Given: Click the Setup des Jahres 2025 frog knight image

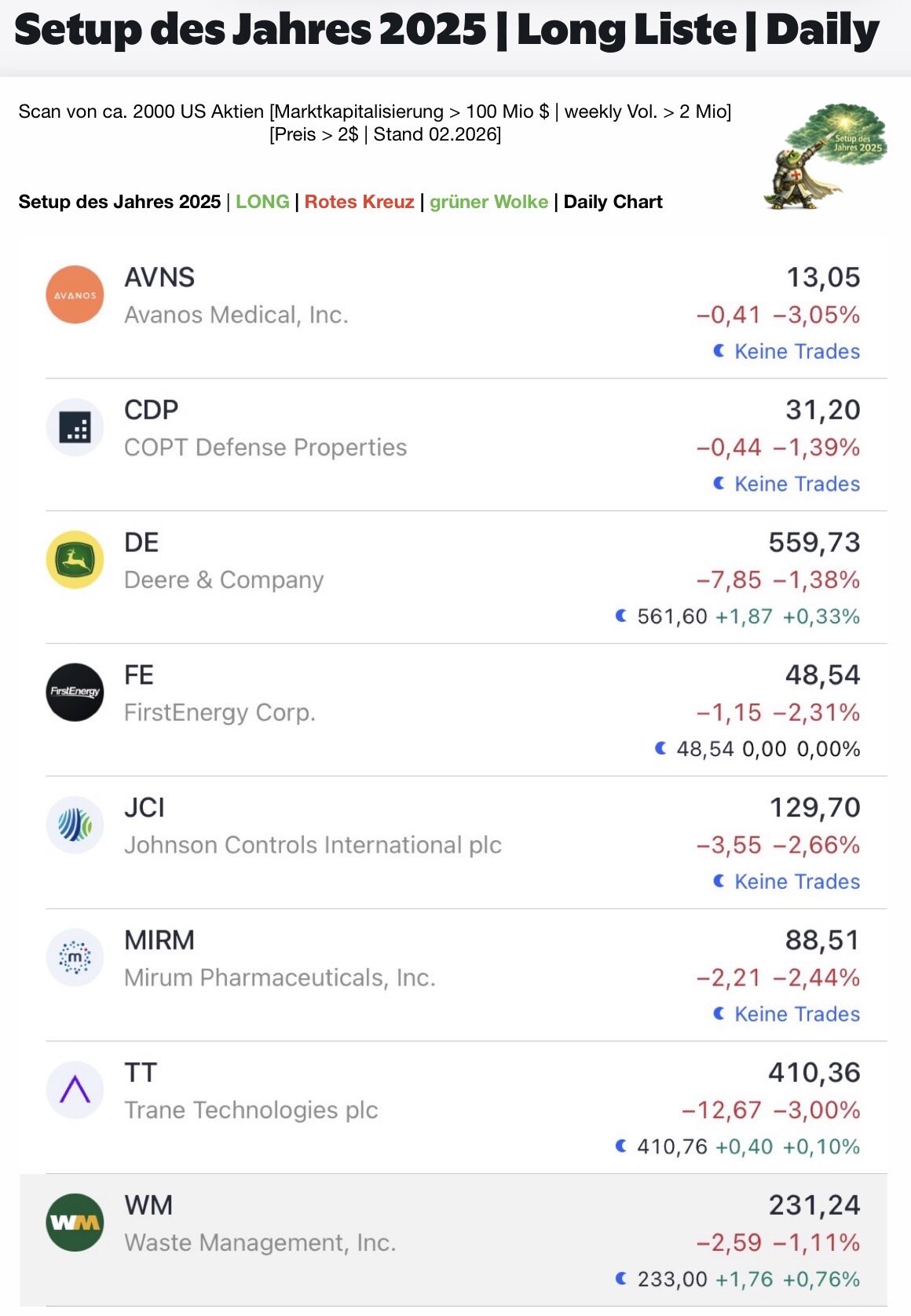Looking at the screenshot, I should tap(824, 157).
